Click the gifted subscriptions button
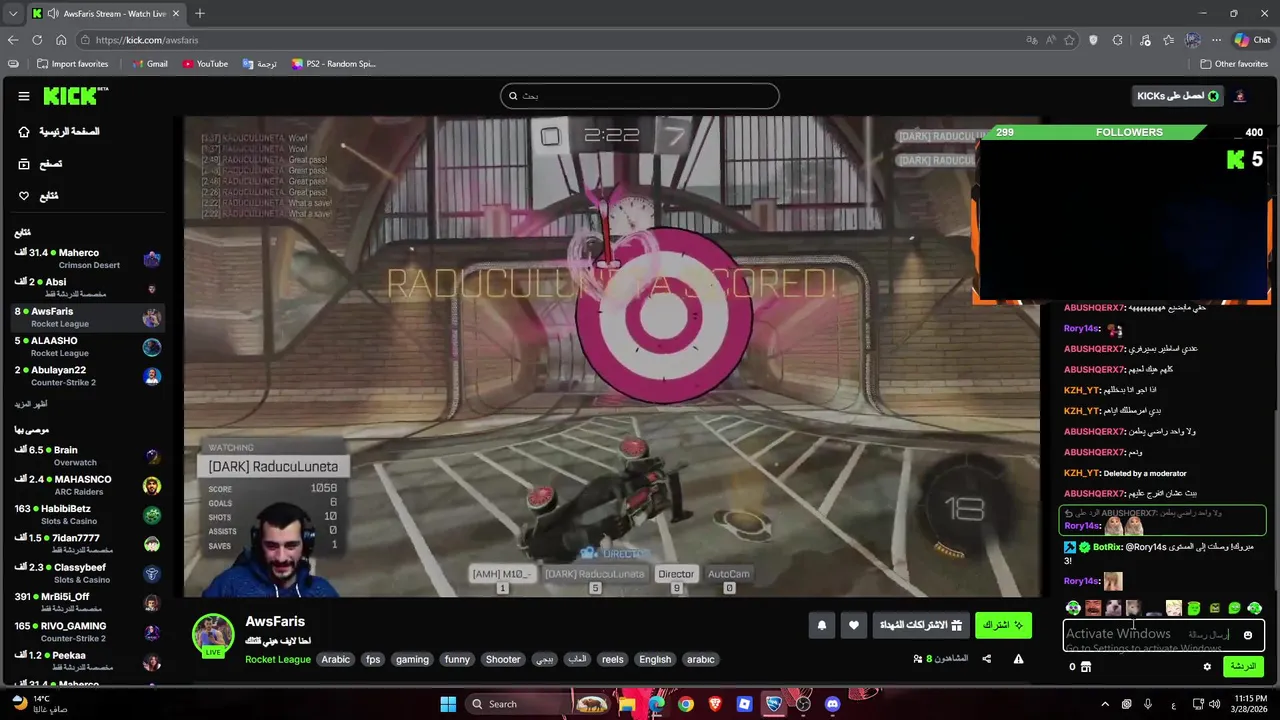This screenshot has width=1280, height=720. (x=920, y=626)
